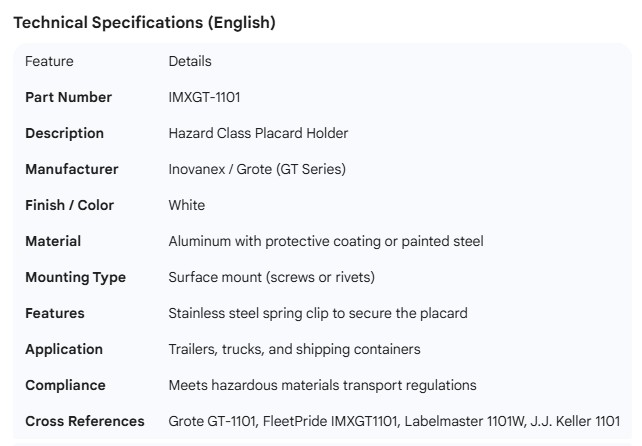
Task: Click the Technical Specifications (English) heading
Action: point(144,22)
